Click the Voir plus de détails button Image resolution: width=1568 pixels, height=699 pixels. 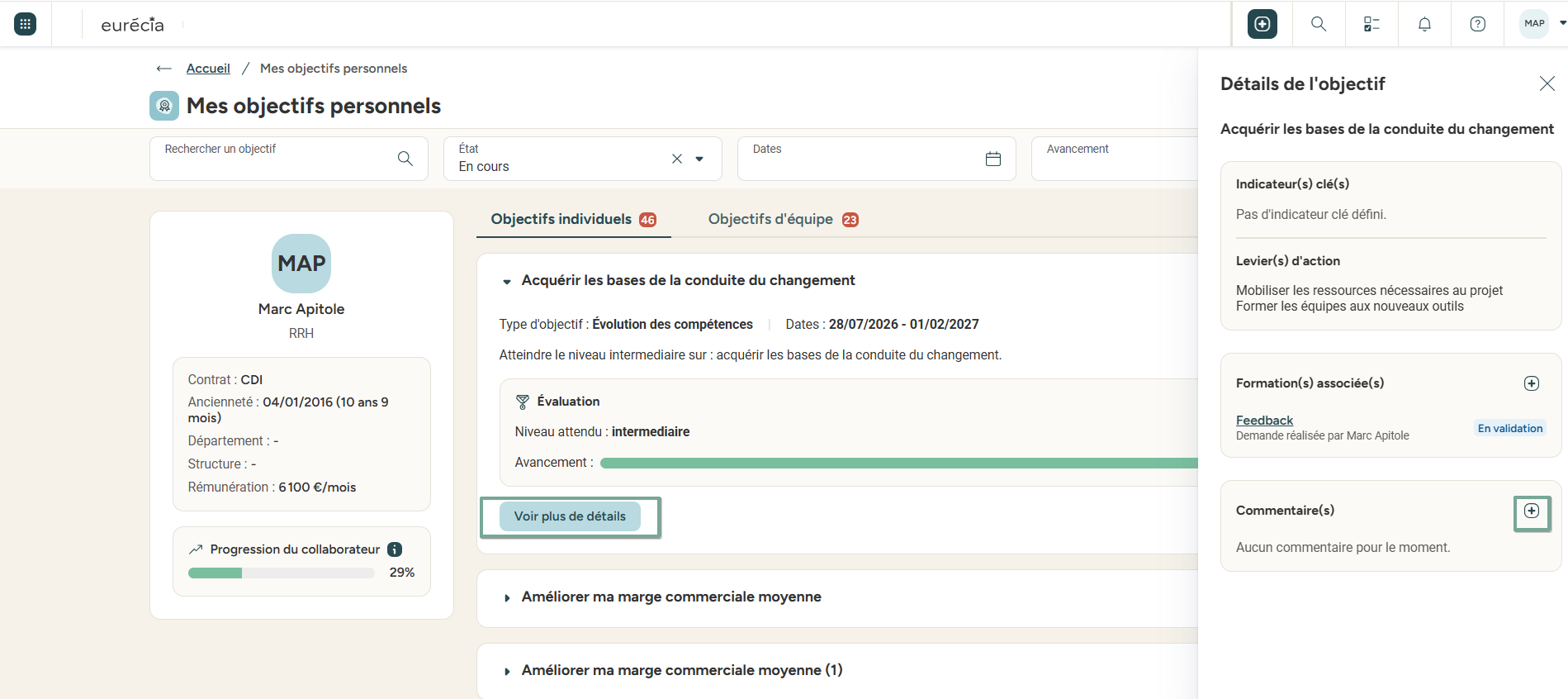(570, 516)
